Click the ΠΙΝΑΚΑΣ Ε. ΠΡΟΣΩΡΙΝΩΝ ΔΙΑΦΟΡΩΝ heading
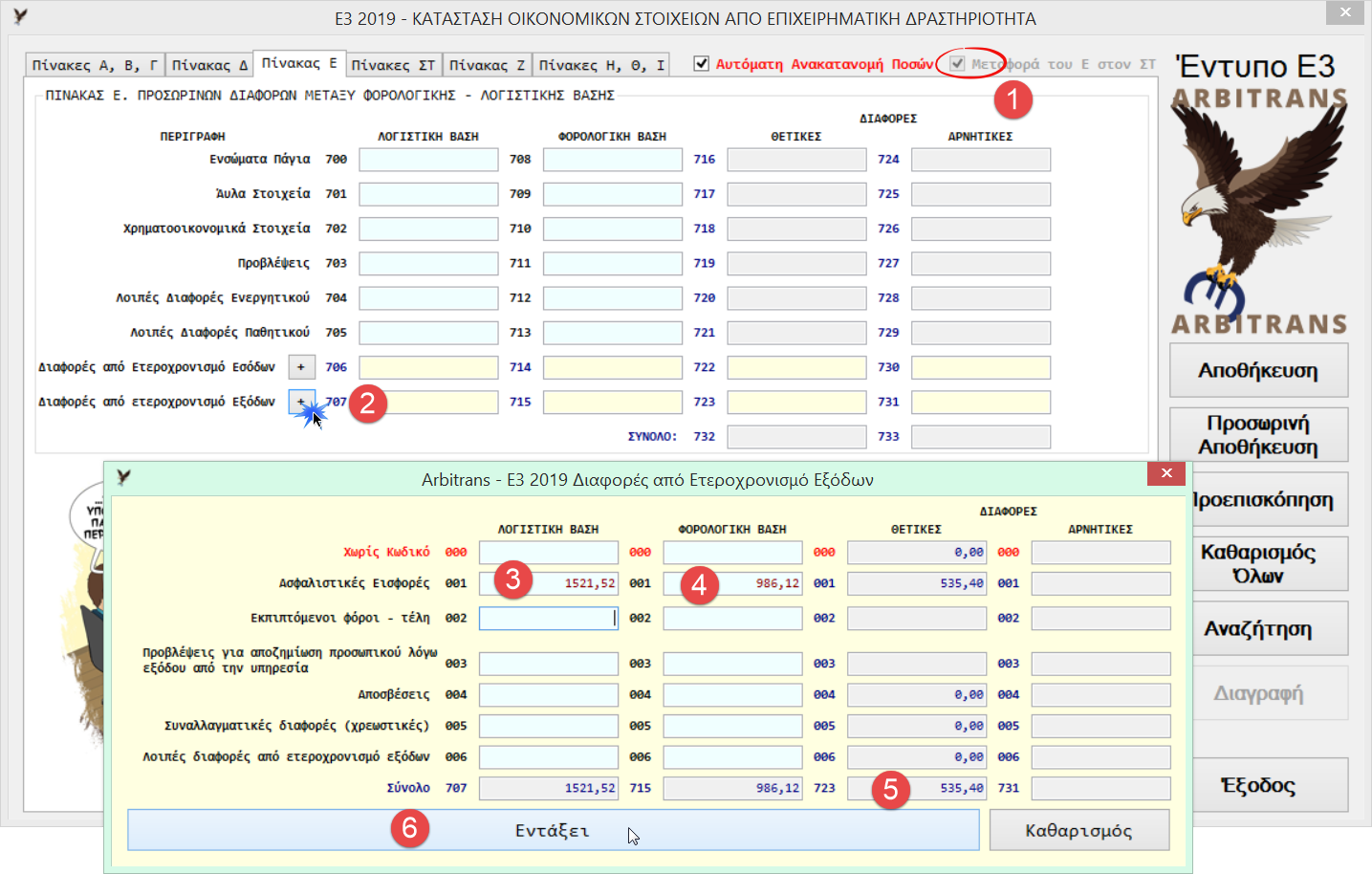The height and width of the screenshot is (874, 1372). coord(330,96)
